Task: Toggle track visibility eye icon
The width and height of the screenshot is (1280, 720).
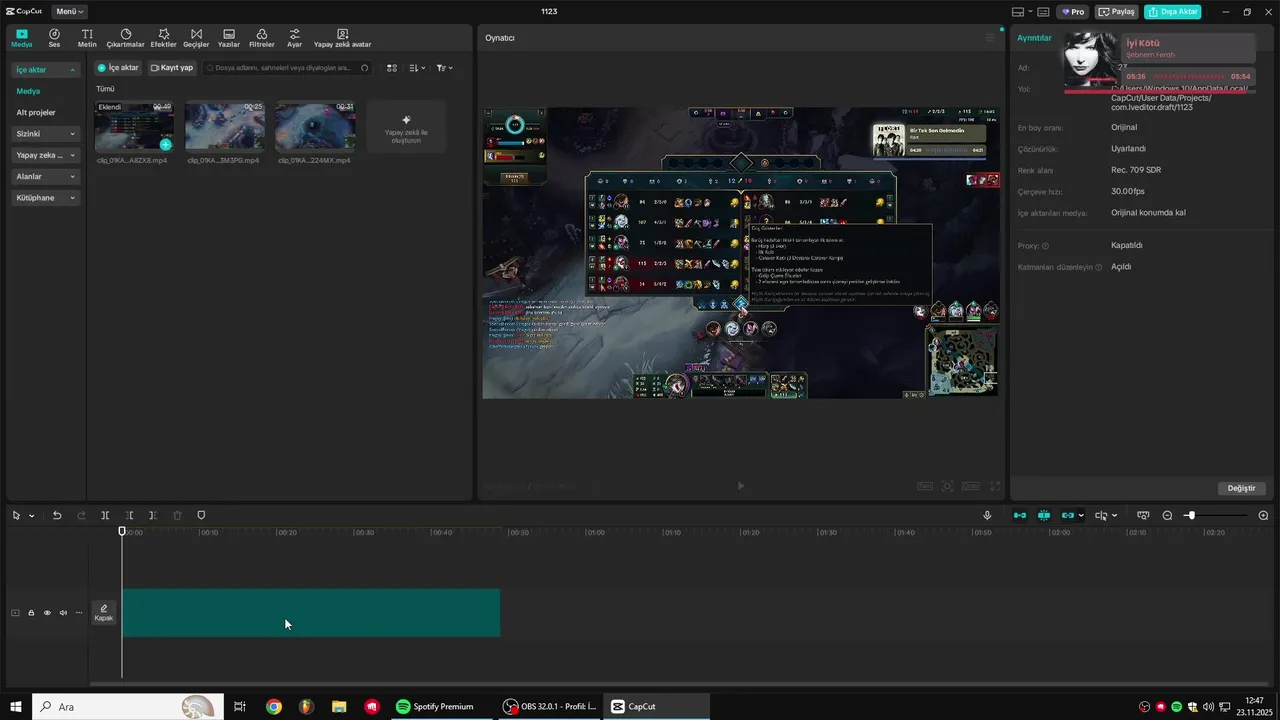Action: tap(47, 613)
